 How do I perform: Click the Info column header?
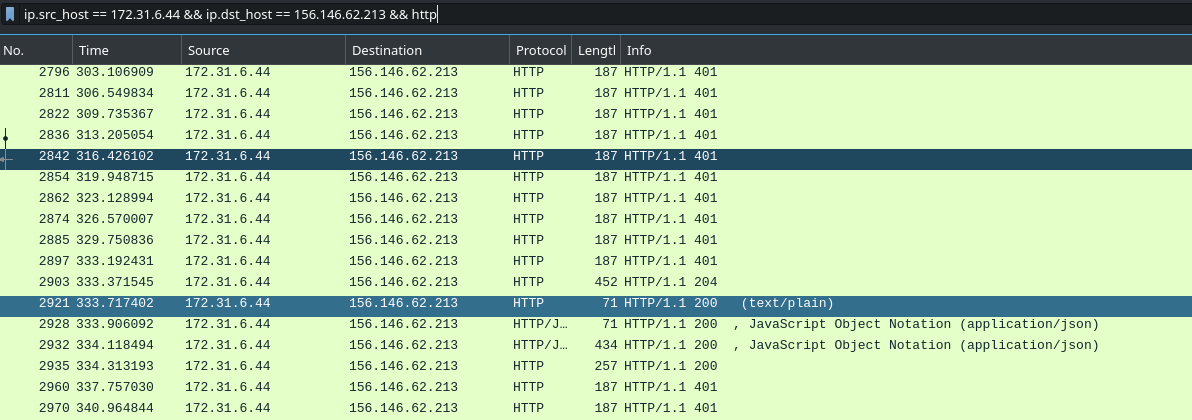point(906,50)
